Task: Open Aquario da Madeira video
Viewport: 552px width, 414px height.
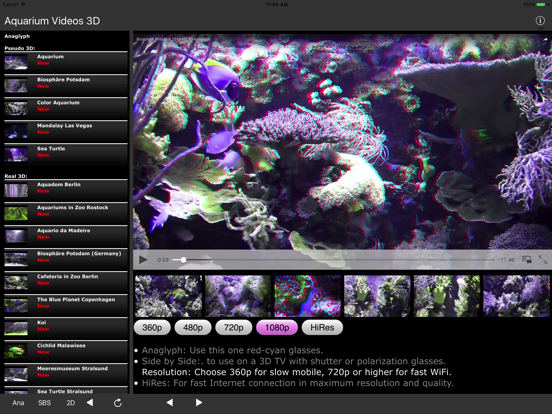Action: click(x=66, y=237)
